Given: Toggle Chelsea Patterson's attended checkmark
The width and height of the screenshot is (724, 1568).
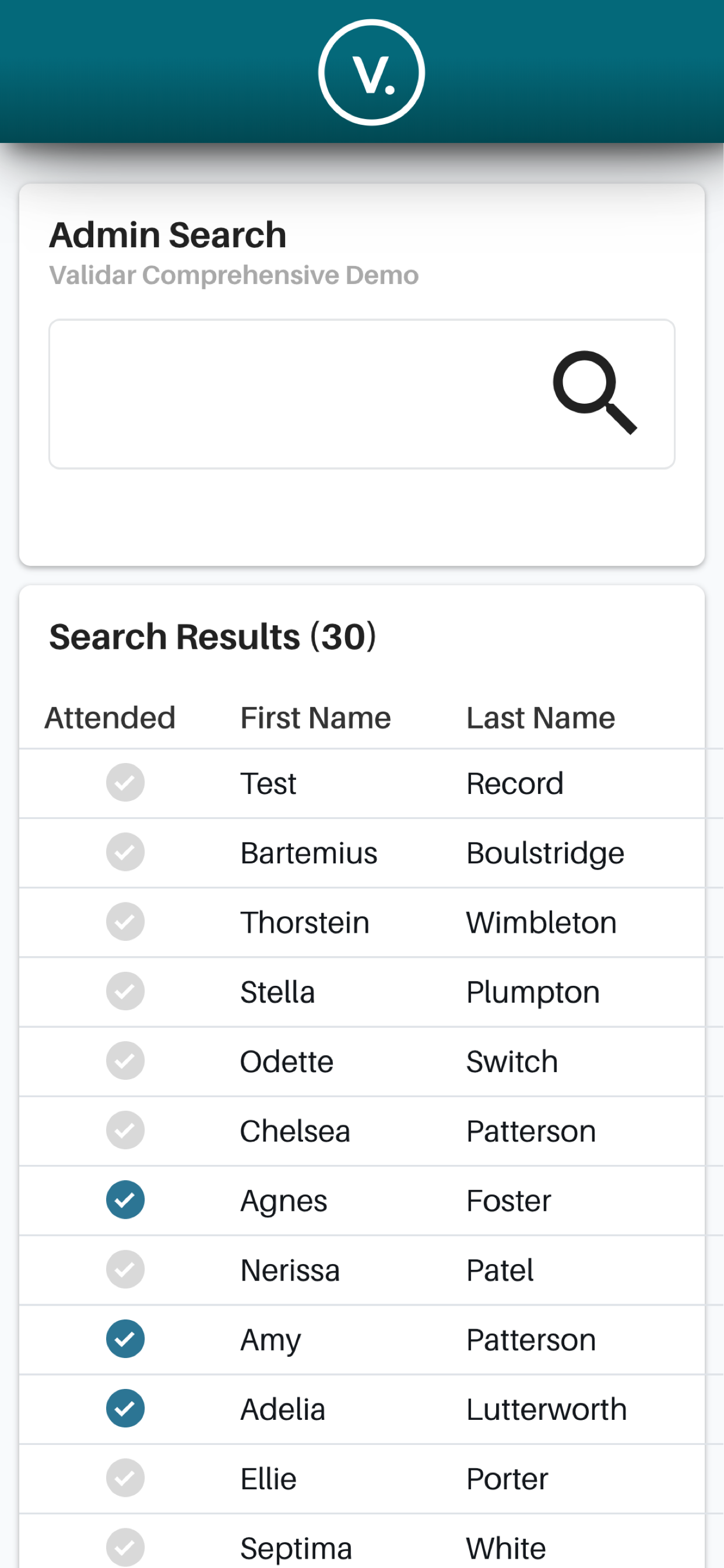Looking at the screenshot, I should pyautogui.click(x=125, y=1130).
